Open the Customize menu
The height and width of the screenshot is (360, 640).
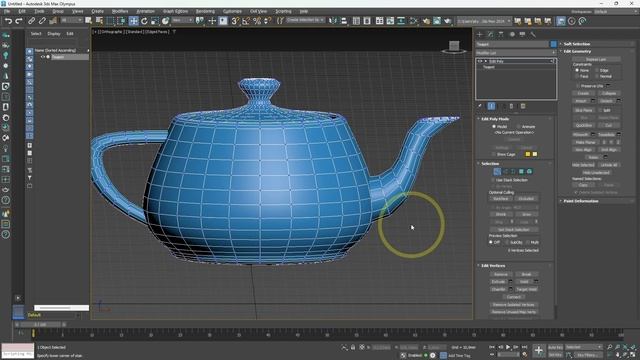point(232,11)
